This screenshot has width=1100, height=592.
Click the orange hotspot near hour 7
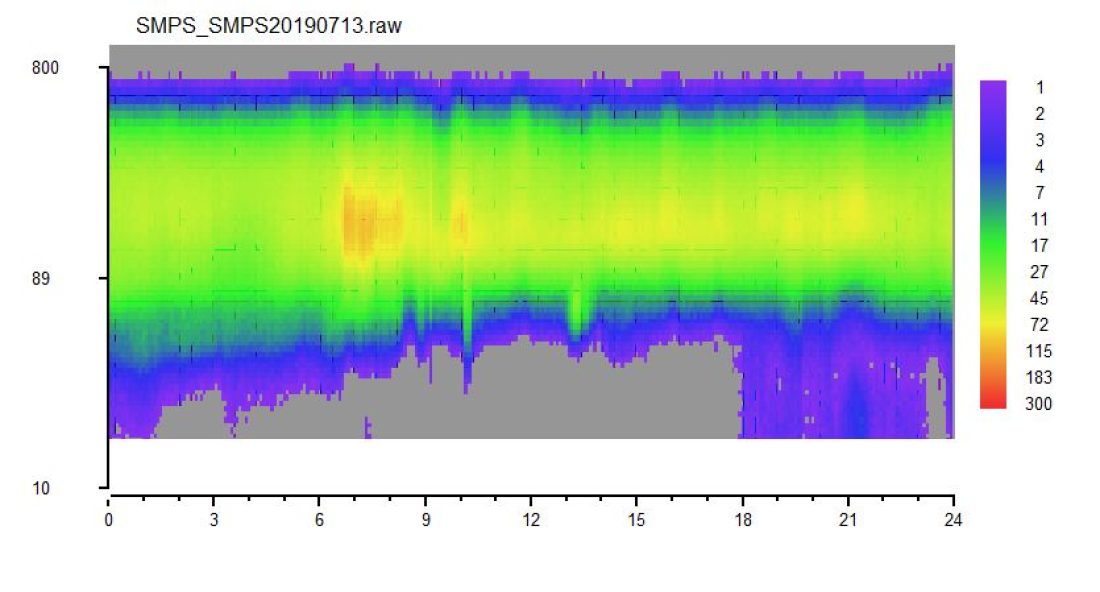tap(359, 223)
